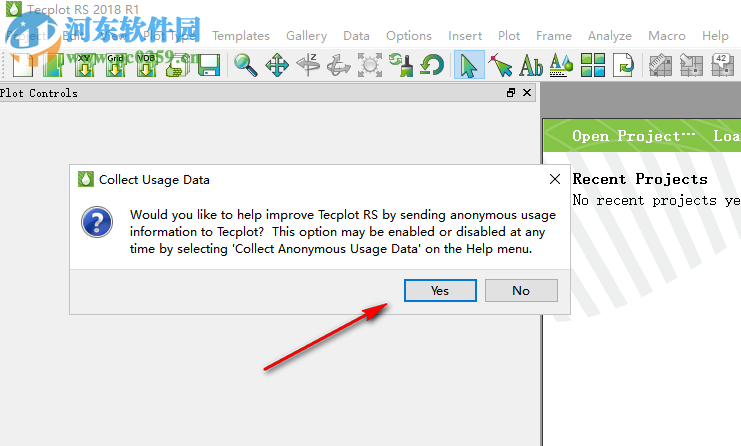Select the Ab text tool
Image resolution: width=741 pixels, height=446 pixels.
(531, 65)
